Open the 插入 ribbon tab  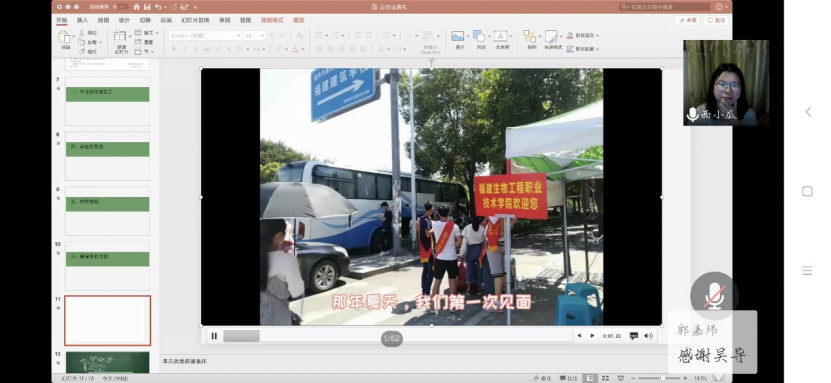click(83, 20)
